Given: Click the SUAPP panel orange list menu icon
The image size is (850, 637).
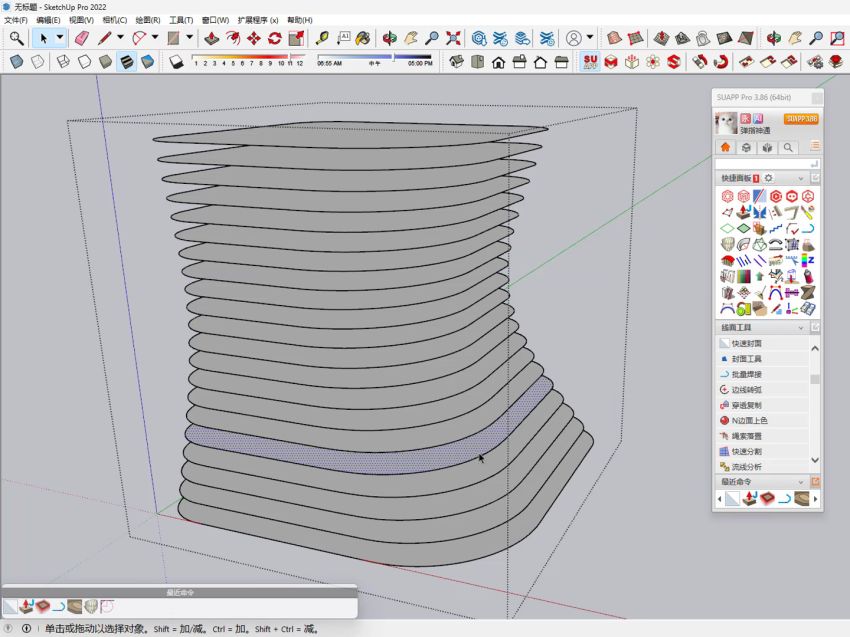Looking at the screenshot, I should [x=815, y=146].
